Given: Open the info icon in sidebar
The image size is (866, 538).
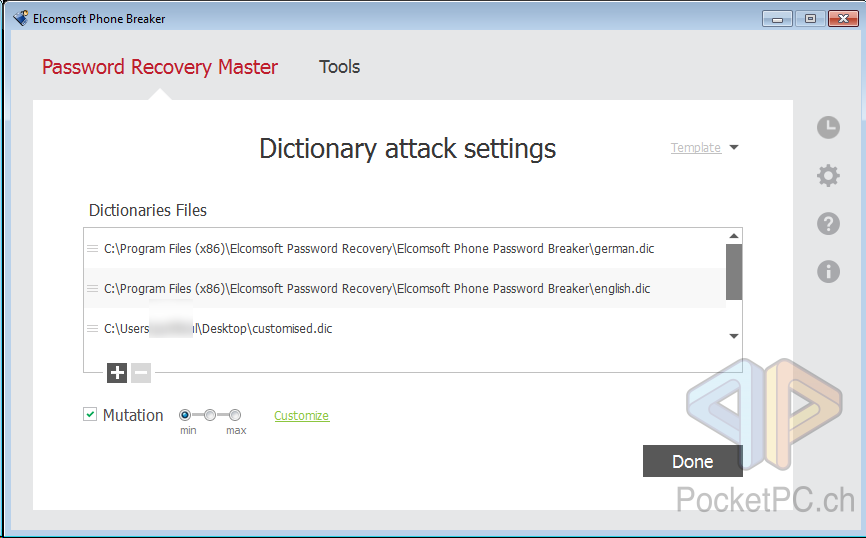Looking at the screenshot, I should 828,272.
